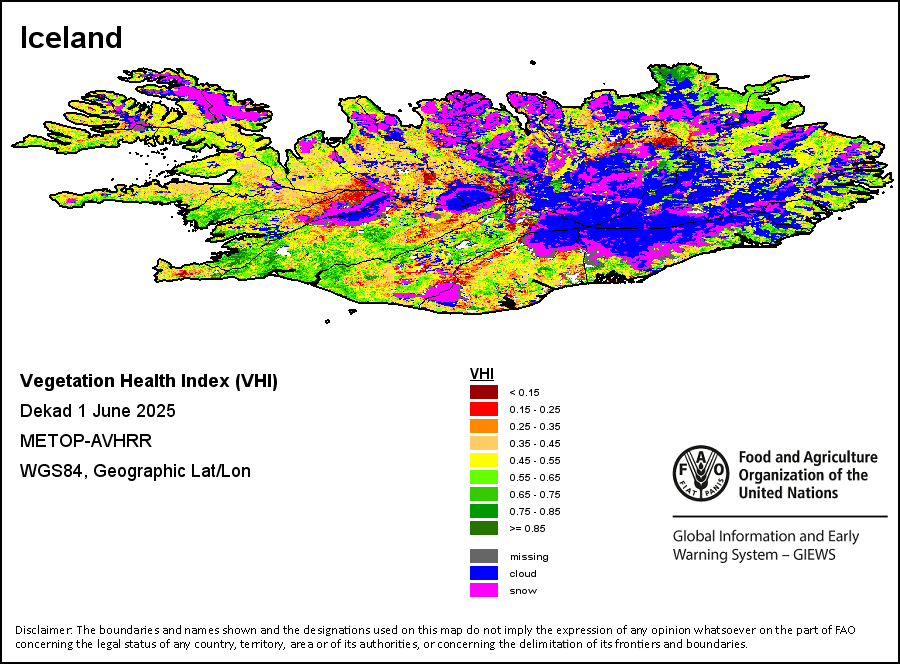
Task: Click the '0.75 - 0.85' green swatch
Action: tap(484, 511)
